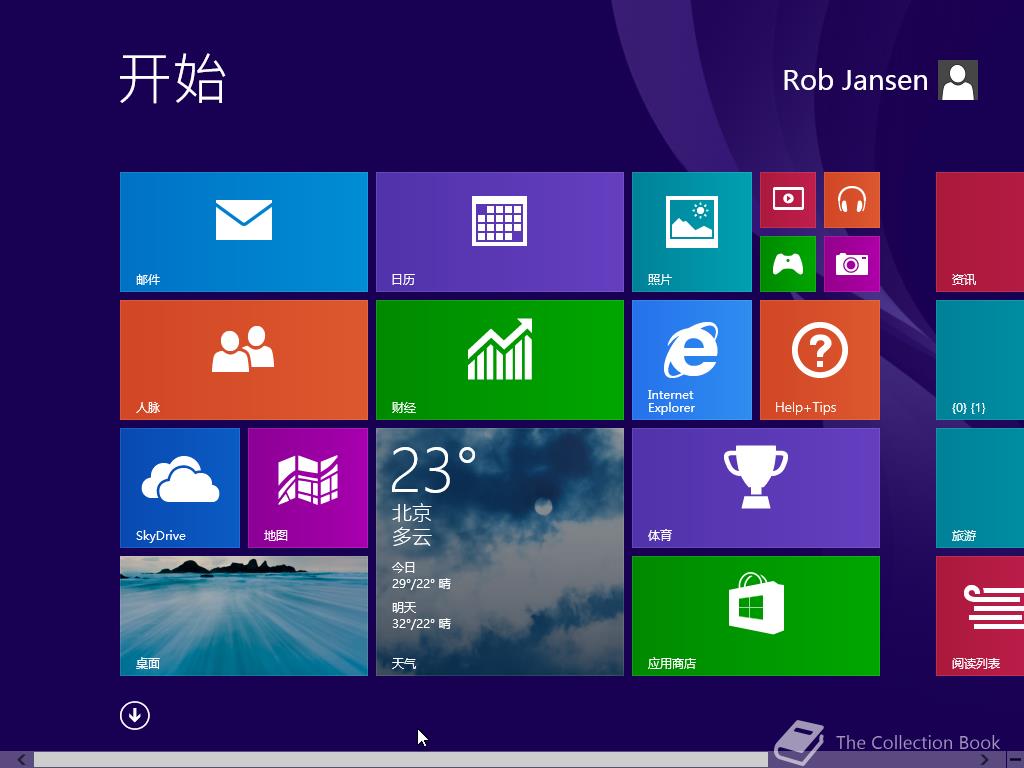Launch the Music headphones tile
This screenshot has width=1024, height=768.
point(852,200)
